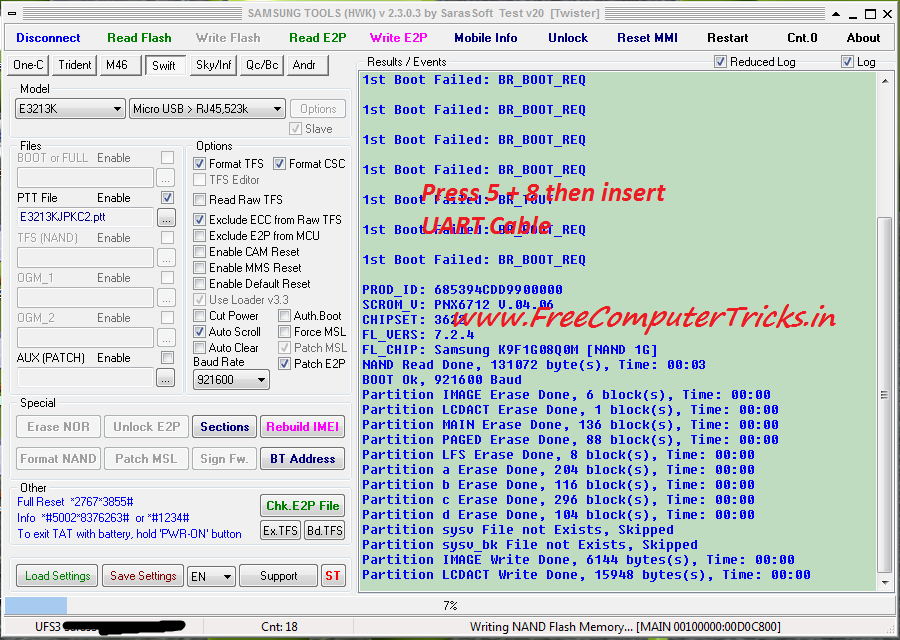The height and width of the screenshot is (640, 900).
Task: Select the Swift tab
Action: [165, 65]
